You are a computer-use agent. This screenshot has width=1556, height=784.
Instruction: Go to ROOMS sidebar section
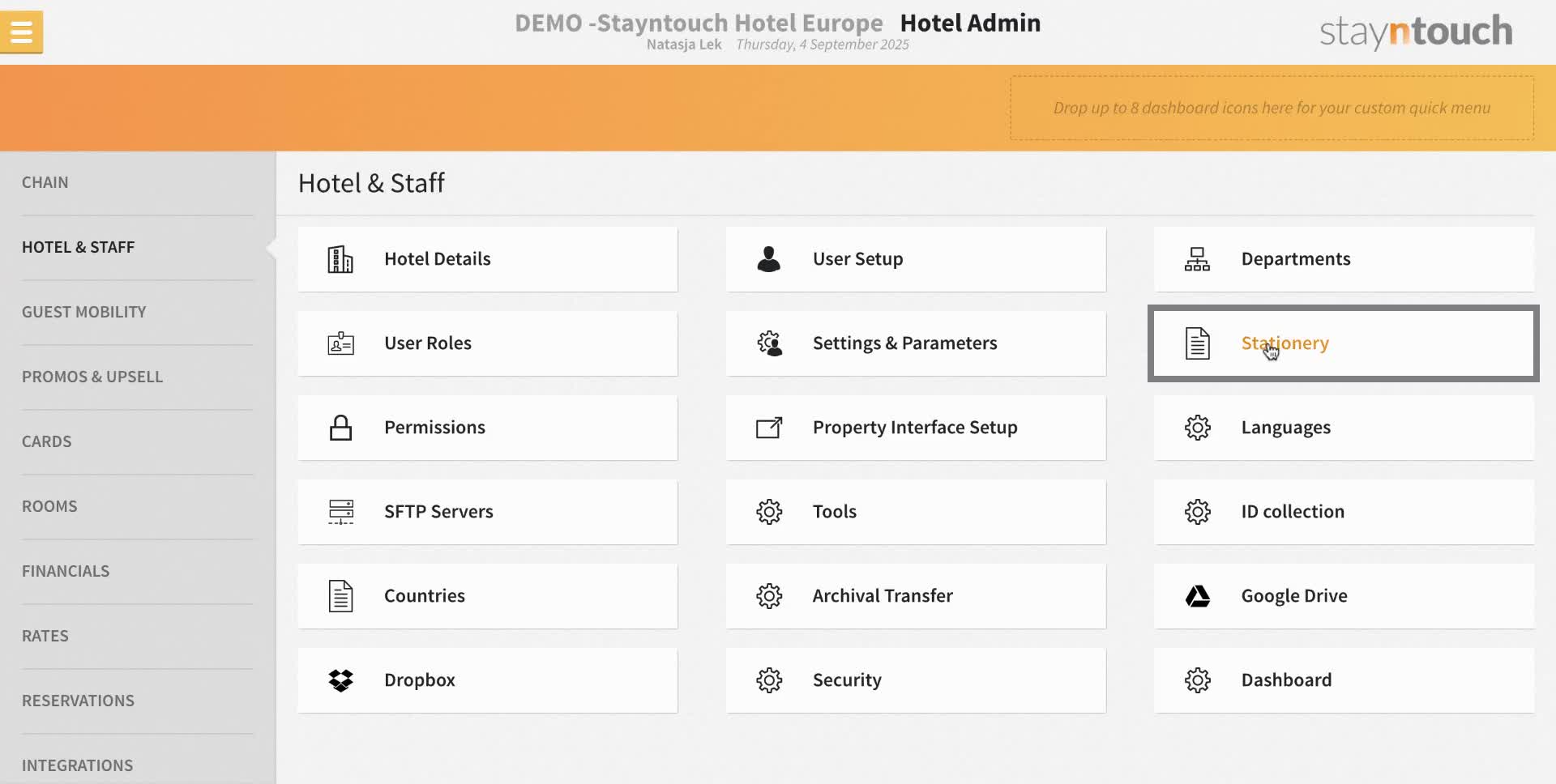[x=49, y=507]
